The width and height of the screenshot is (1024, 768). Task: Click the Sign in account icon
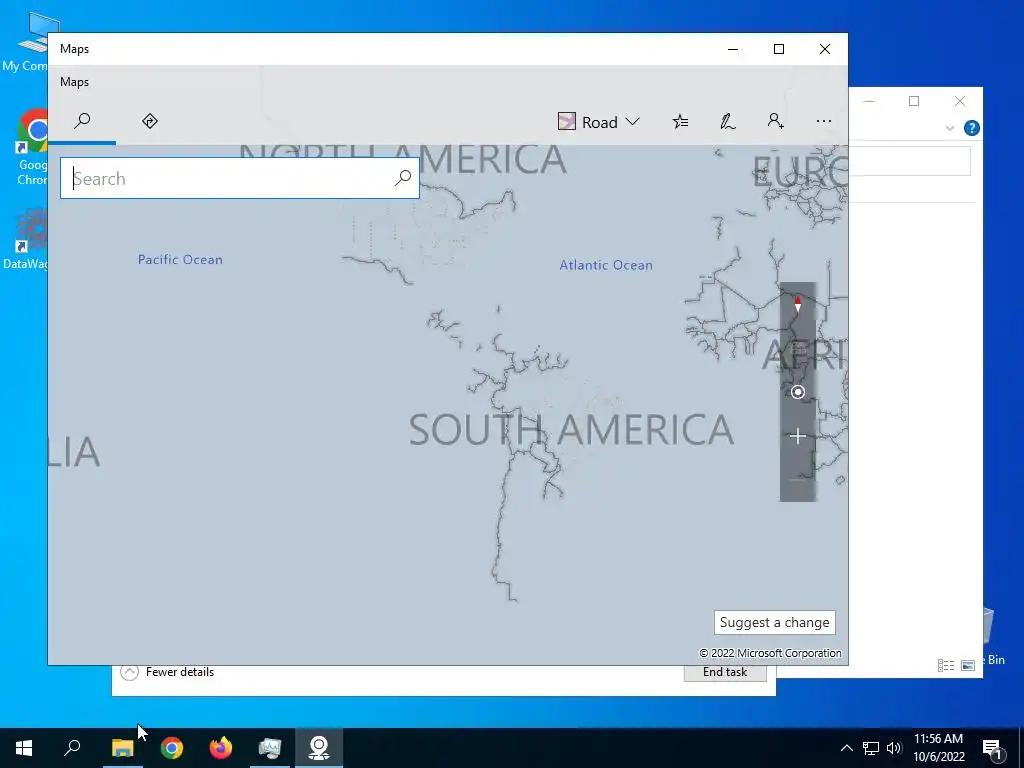pos(776,121)
